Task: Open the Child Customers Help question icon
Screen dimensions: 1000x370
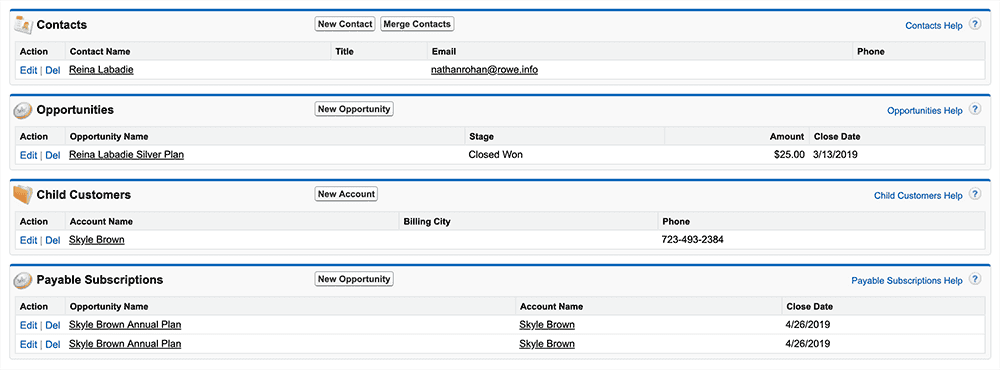Action: pos(974,194)
